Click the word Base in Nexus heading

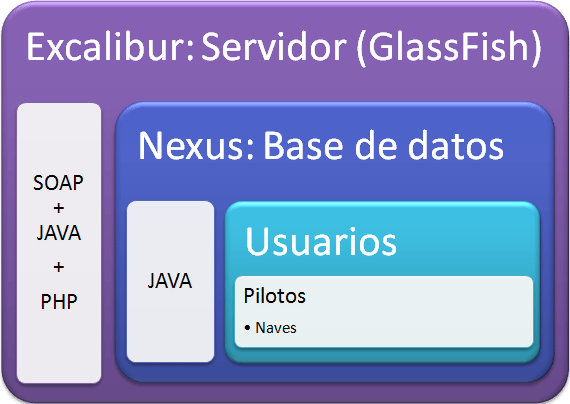pos(302,145)
